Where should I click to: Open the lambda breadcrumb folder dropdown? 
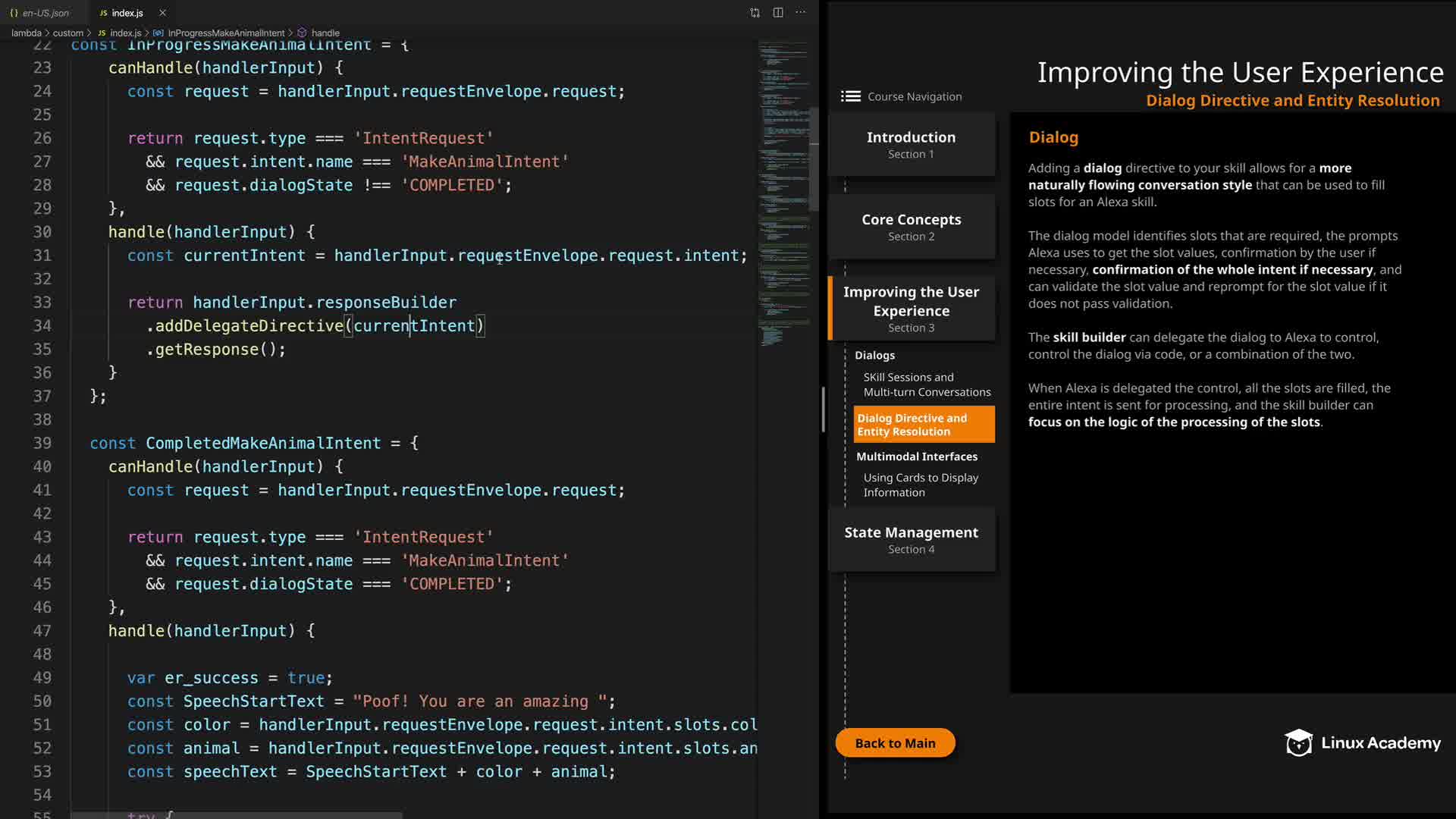coord(26,33)
